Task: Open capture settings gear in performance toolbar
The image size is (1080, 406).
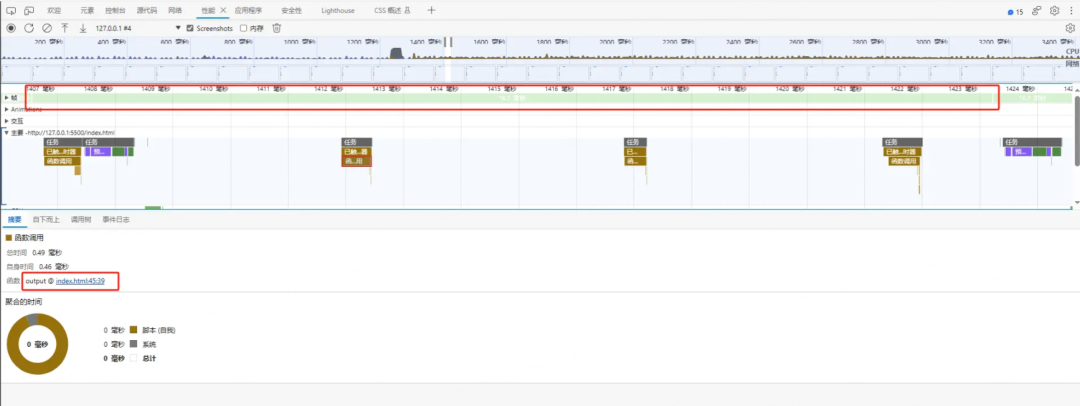Action: click(1070, 28)
